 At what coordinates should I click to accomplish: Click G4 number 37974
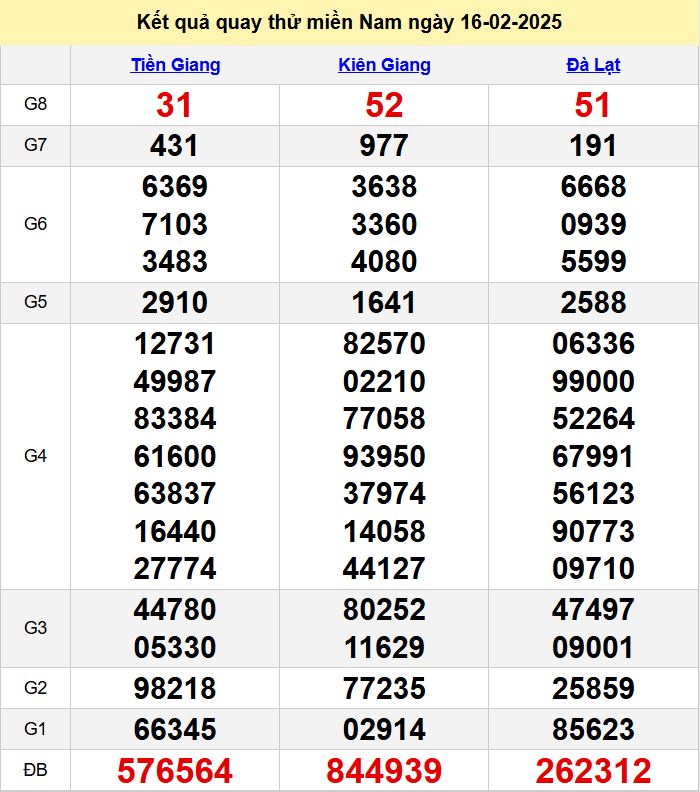[384, 493]
